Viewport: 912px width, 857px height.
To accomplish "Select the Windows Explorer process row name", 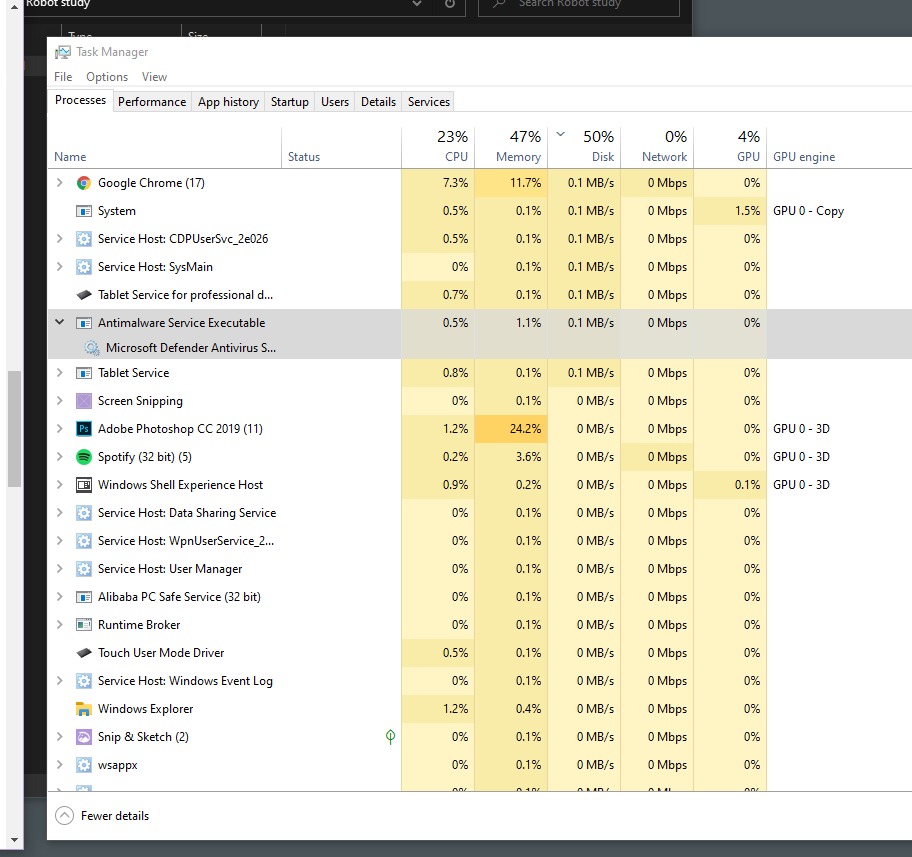I will [145, 709].
